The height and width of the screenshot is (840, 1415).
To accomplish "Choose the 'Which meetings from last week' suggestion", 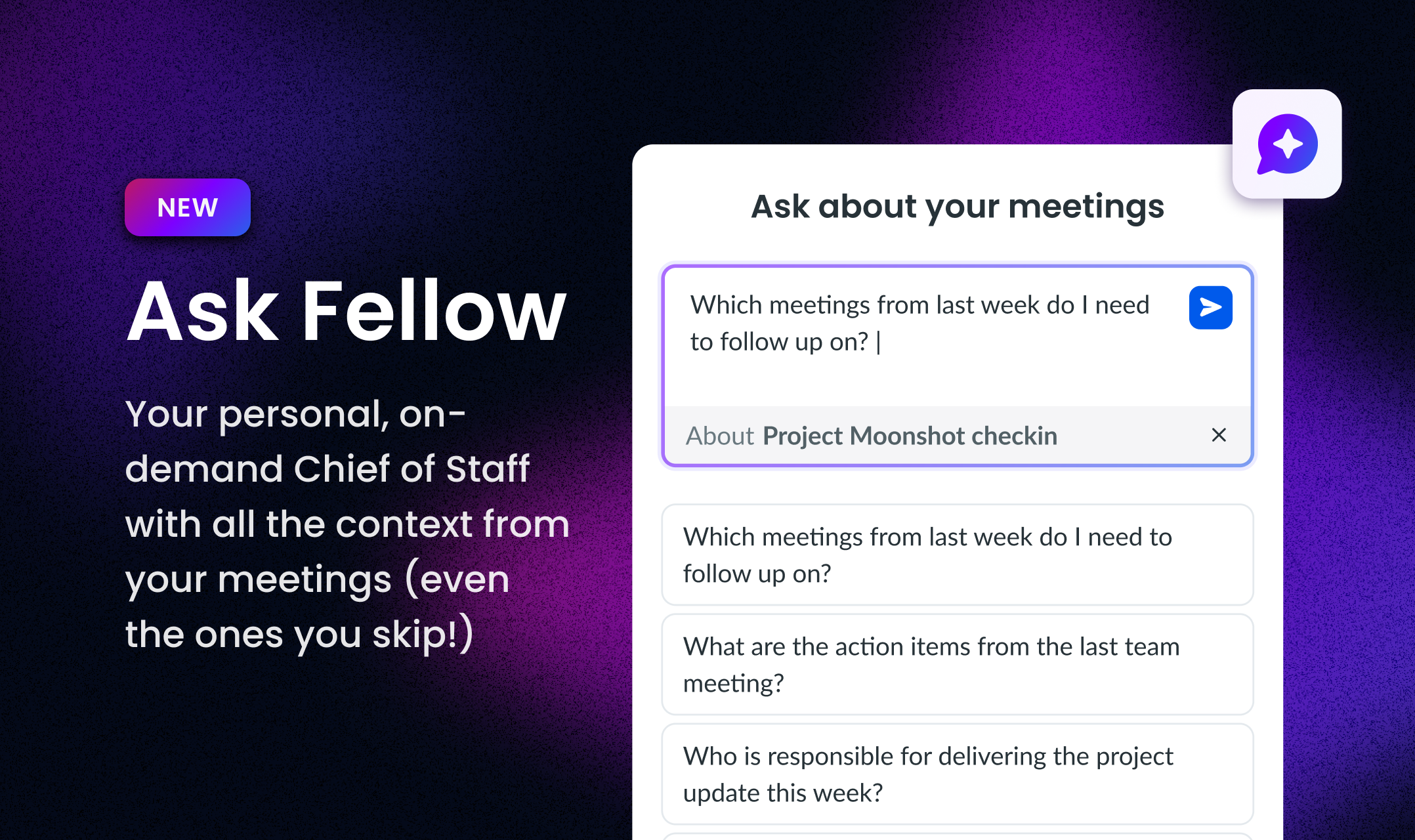I will 957,555.
